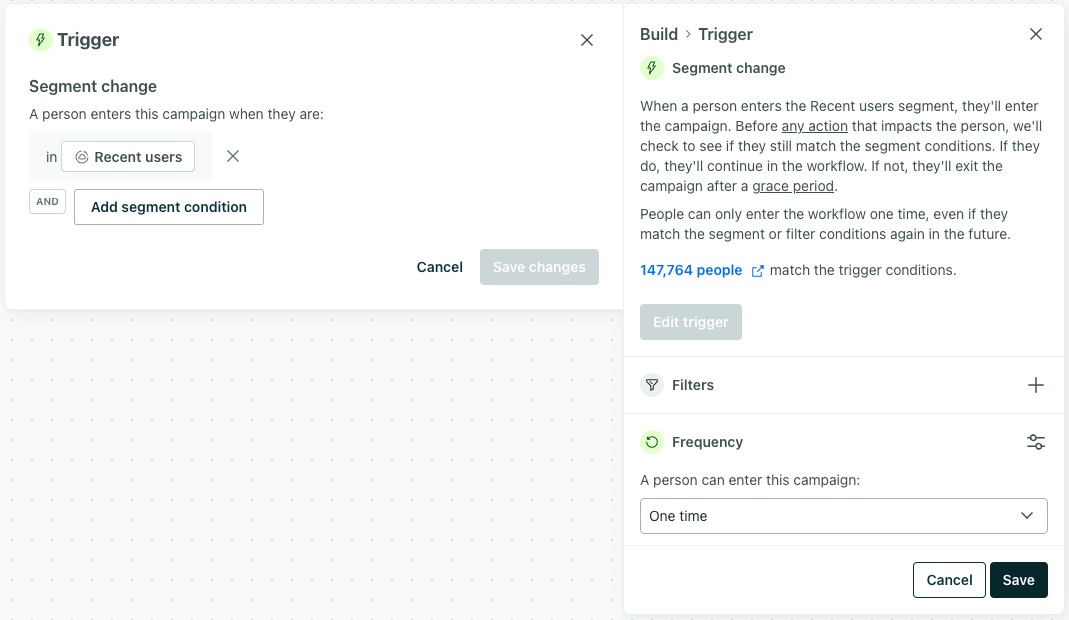Open the 'grace period' help link
The image size is (1069, 620).
click(793, 186)
